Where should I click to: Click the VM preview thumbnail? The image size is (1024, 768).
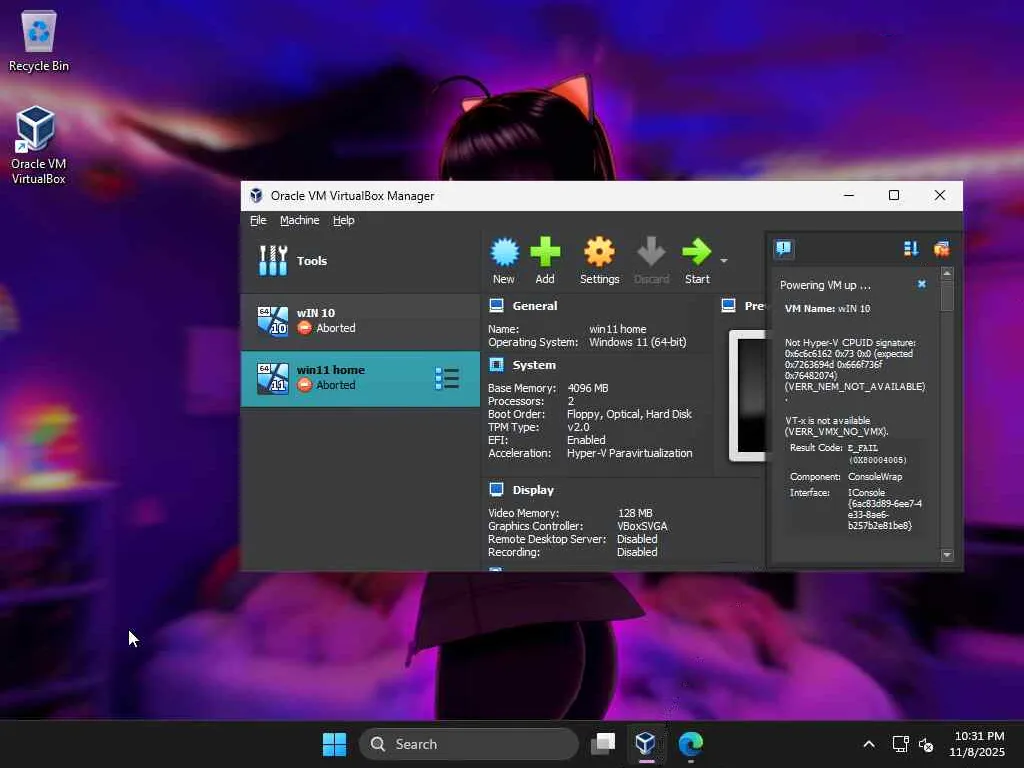pos(748,396)
